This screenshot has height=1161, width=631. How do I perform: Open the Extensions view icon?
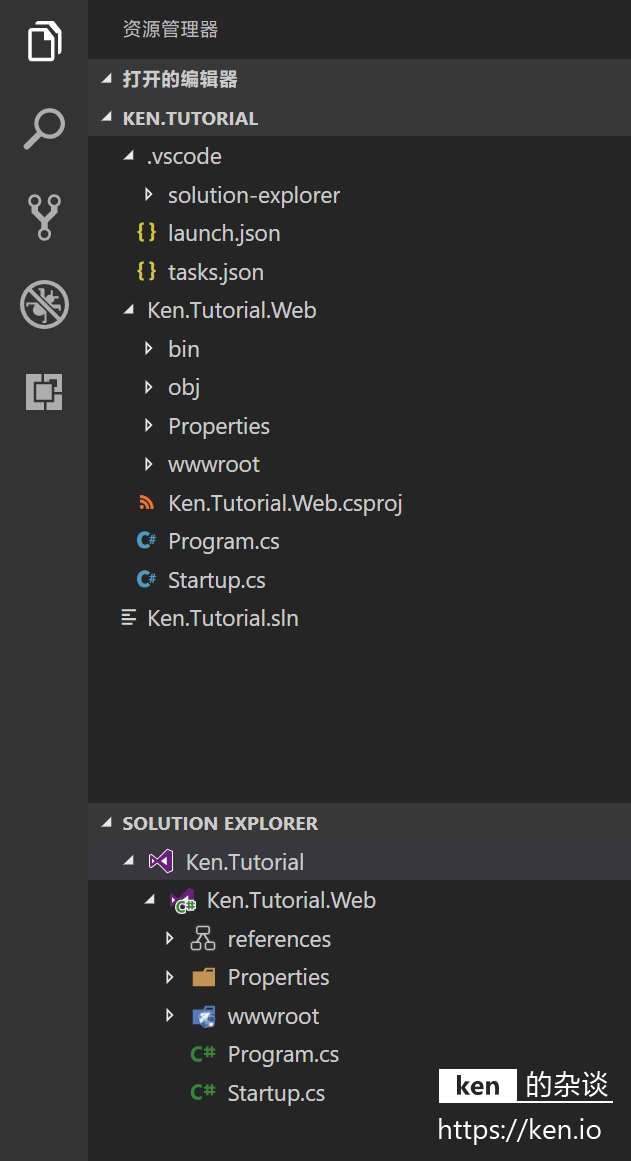(44, 392)
